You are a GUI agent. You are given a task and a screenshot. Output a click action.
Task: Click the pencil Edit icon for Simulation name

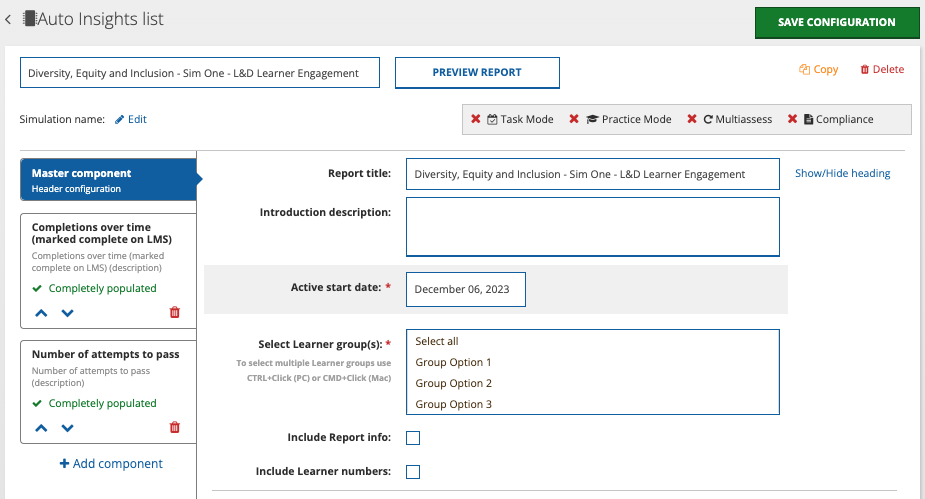[120, 119]
